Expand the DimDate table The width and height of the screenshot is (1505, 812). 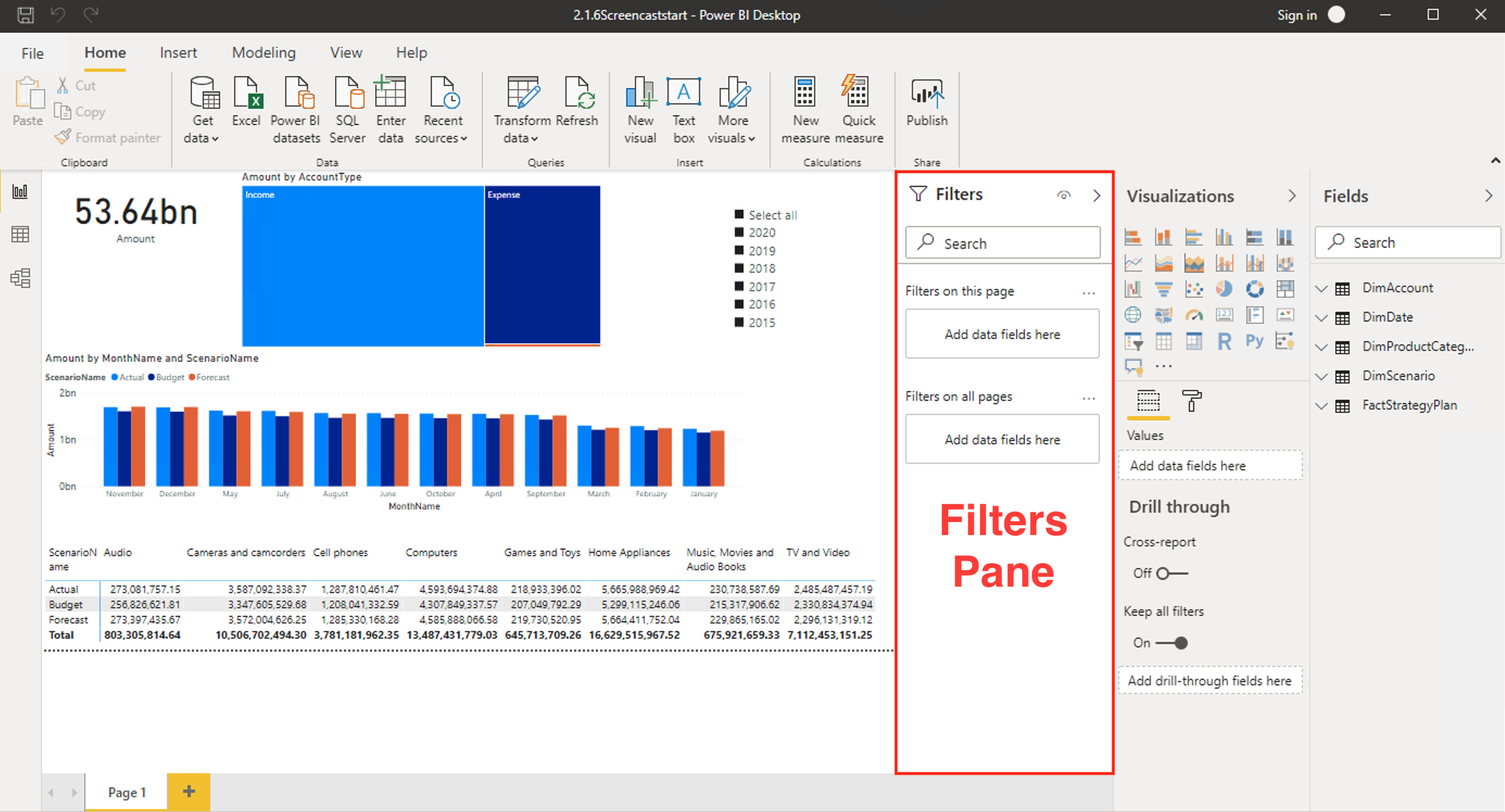point(1321,318)
